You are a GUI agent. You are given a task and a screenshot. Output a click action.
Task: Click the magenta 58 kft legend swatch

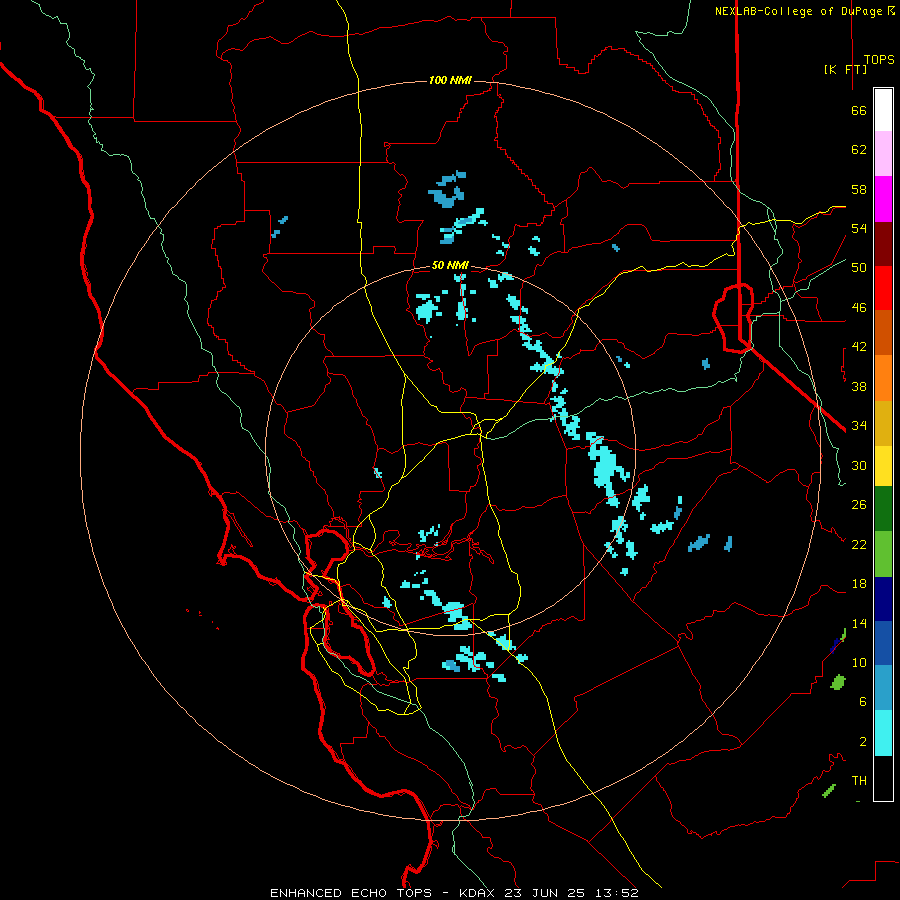coord(883,199)
